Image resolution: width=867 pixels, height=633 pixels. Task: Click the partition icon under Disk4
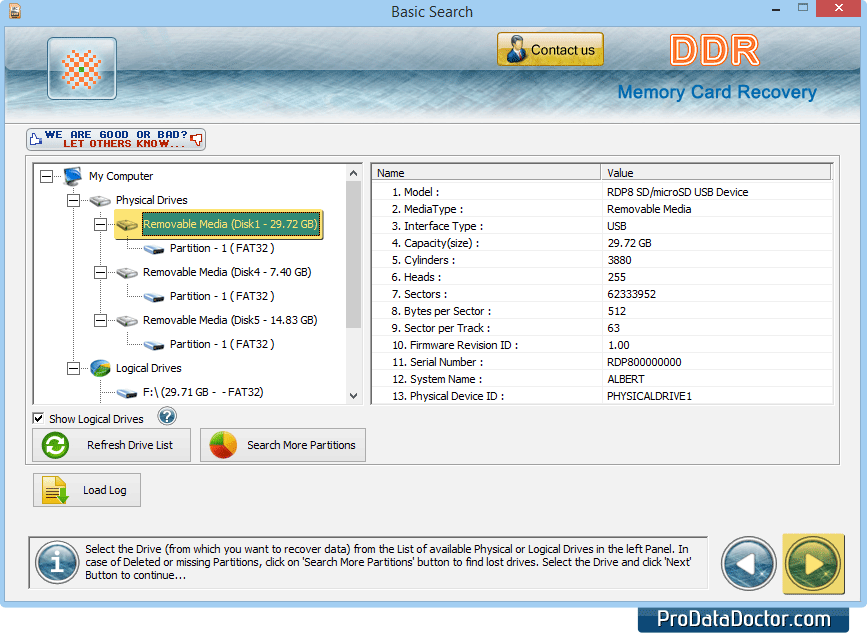click(154, 297)
